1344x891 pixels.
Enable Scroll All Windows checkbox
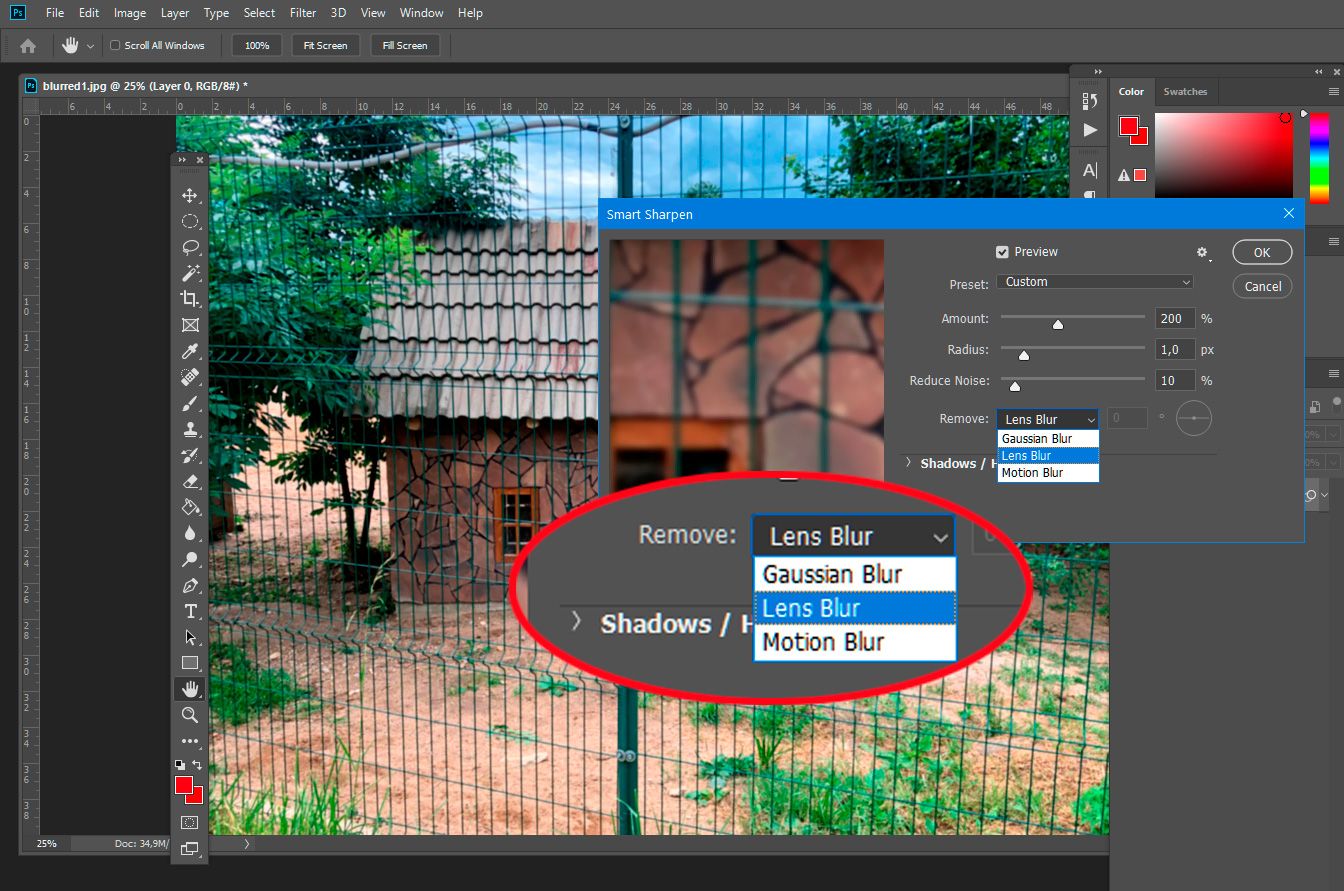click(x=115, y=46)
